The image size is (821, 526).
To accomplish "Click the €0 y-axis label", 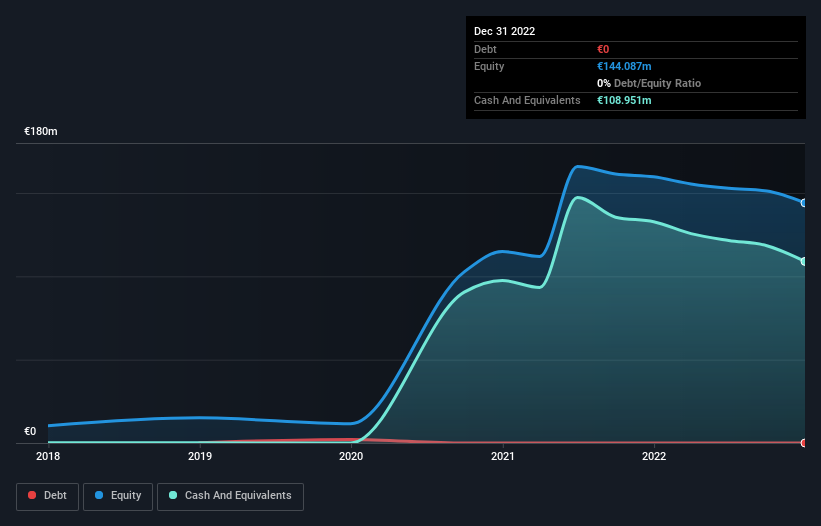I will click(x=30, y=431).
